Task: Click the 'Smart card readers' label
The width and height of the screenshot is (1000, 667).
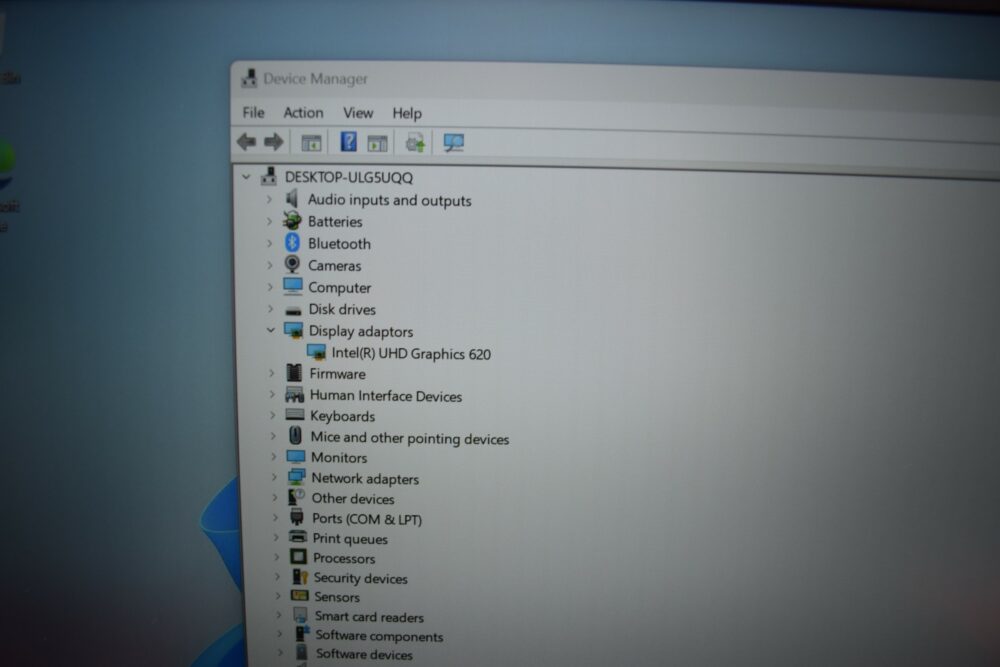Action: click(369, 617)
